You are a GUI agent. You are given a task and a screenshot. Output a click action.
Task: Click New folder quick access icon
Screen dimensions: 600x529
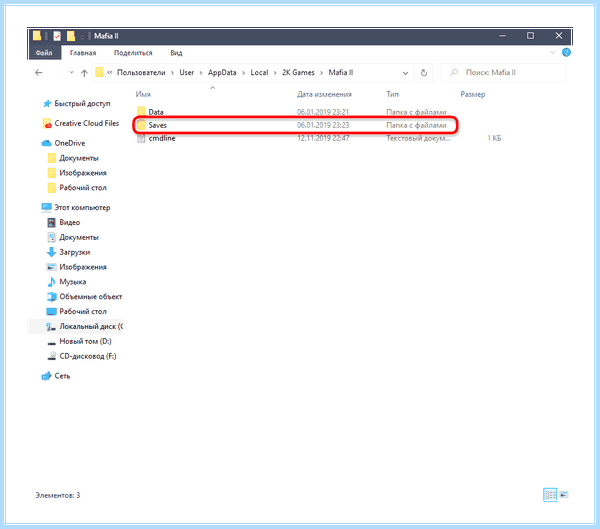coord(71,36)
